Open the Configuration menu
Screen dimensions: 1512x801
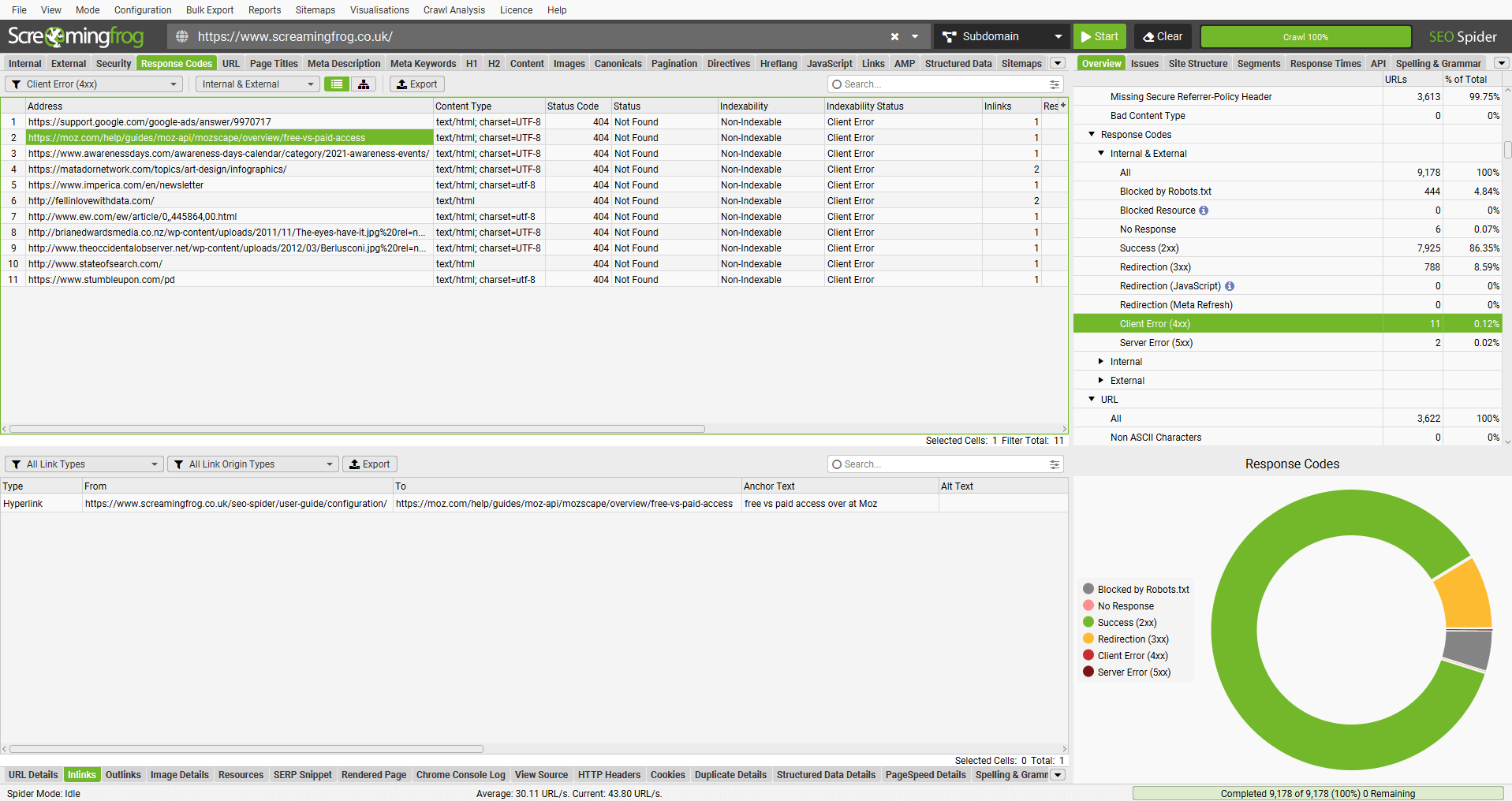(143, 10)
